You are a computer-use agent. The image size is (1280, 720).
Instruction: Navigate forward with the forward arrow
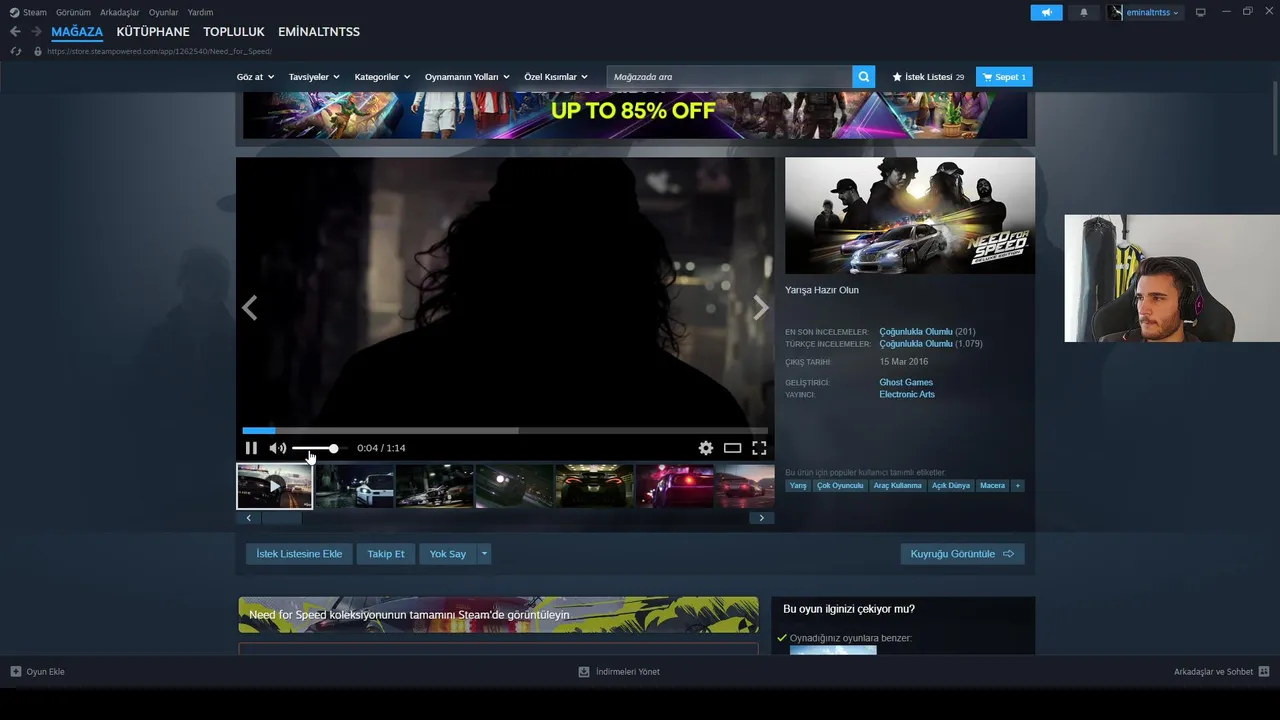[x=36, y=32]
